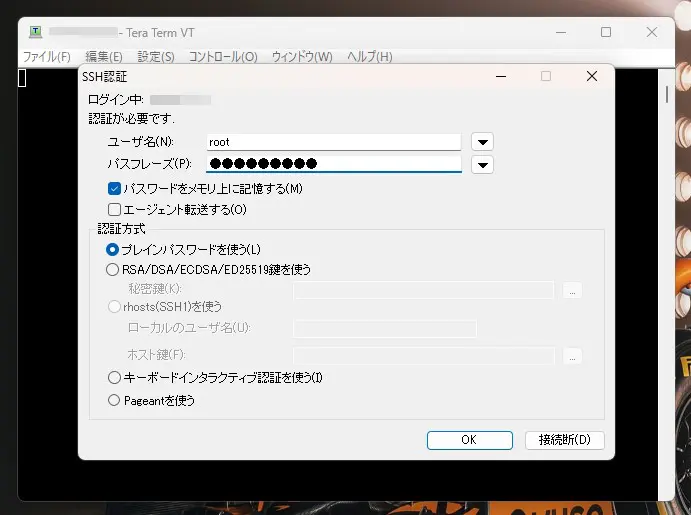
Task: Click the ユーザ名 input field containing root
Action: (x=333, y=142)
